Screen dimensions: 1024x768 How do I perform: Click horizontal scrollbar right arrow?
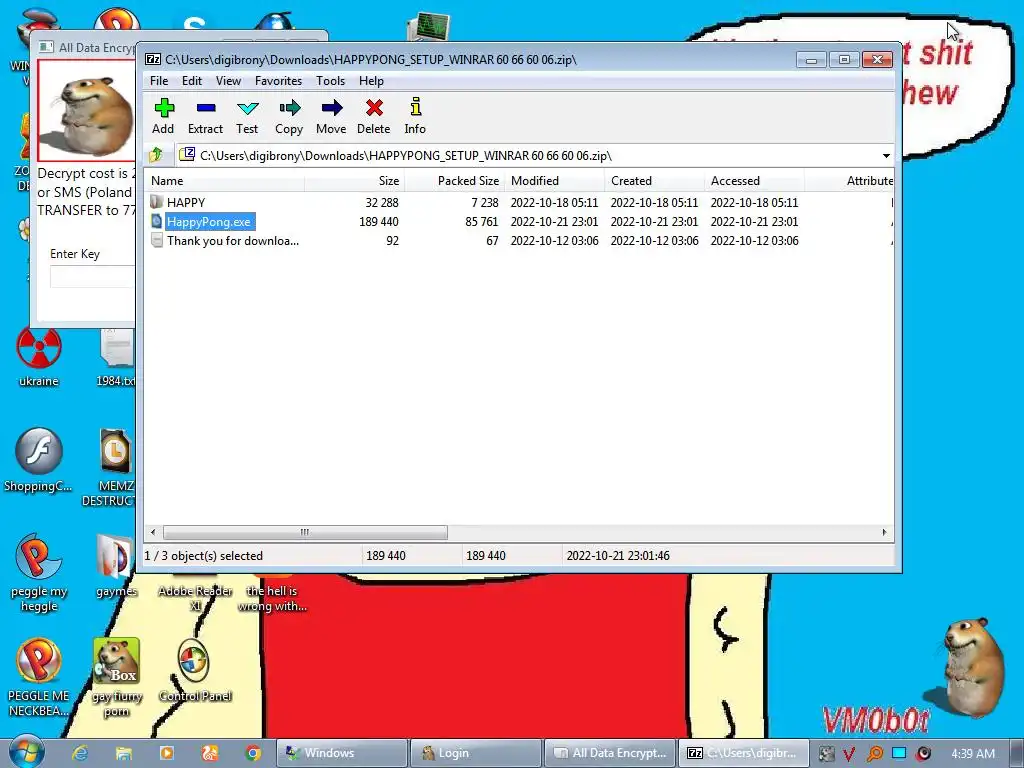coord(884,532)
